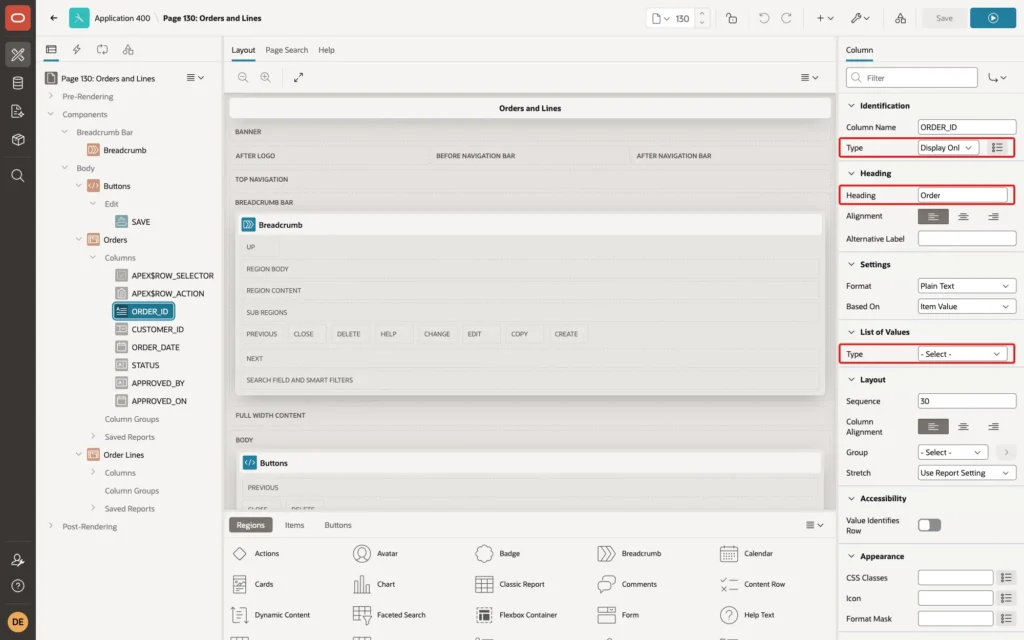Click the Heading input field
The height and width of the screenshot is (640, 1024).
coord(963,195)
